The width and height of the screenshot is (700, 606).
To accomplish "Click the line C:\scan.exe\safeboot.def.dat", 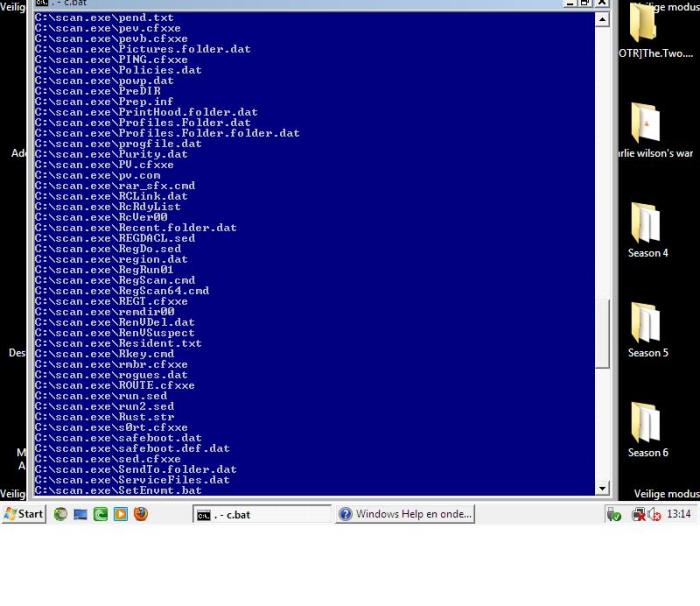I will point(132,448).
